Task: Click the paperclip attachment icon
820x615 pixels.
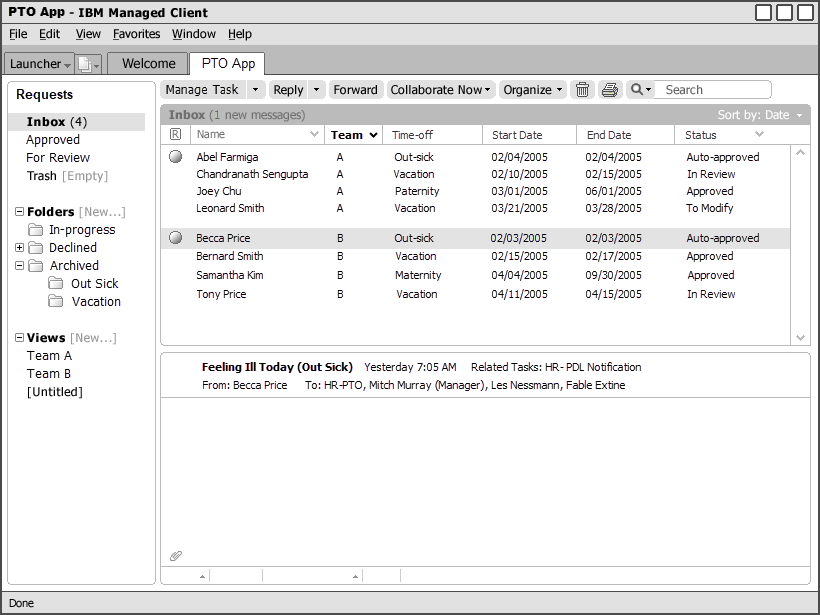Action: pyautogui.click(x=176, y=556)
